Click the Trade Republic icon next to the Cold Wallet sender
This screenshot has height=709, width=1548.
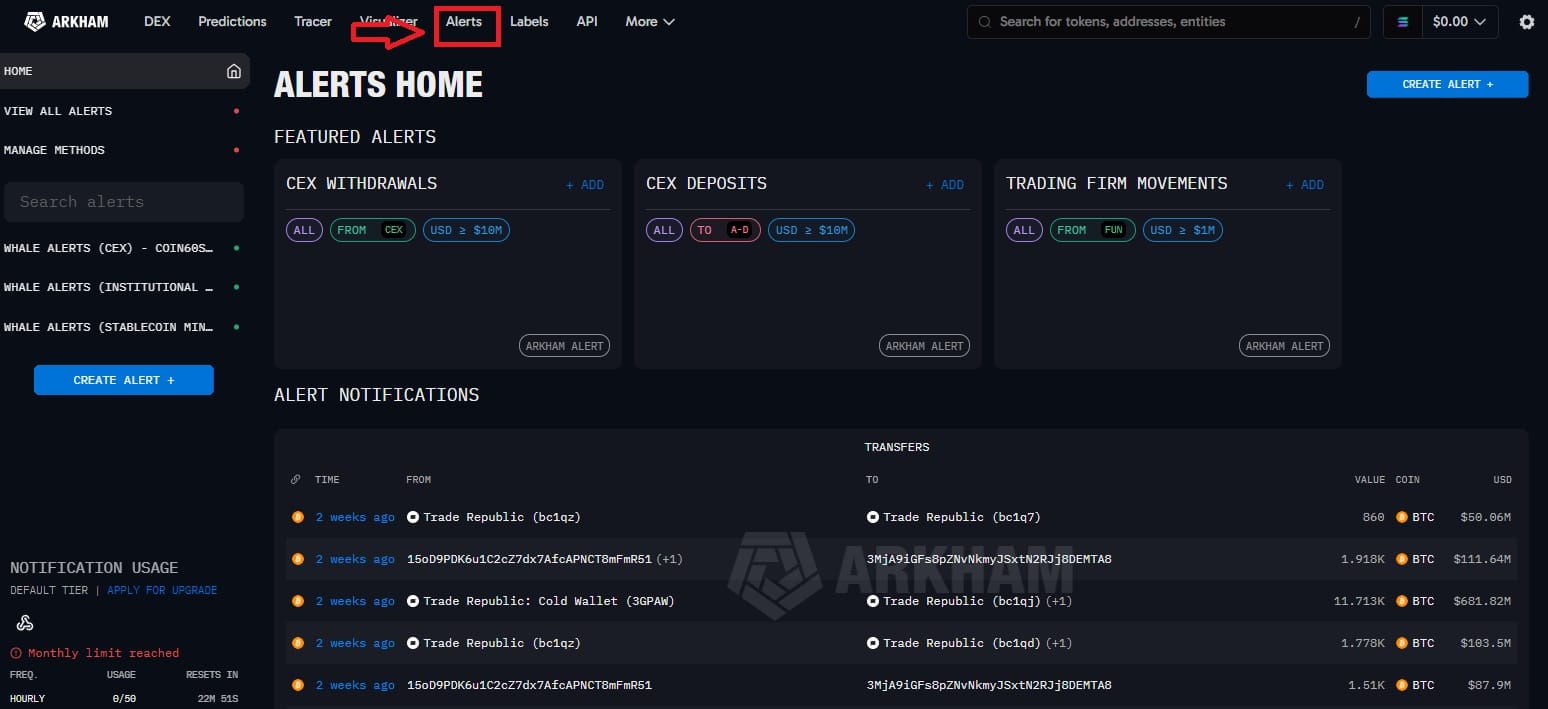(413, 601)
